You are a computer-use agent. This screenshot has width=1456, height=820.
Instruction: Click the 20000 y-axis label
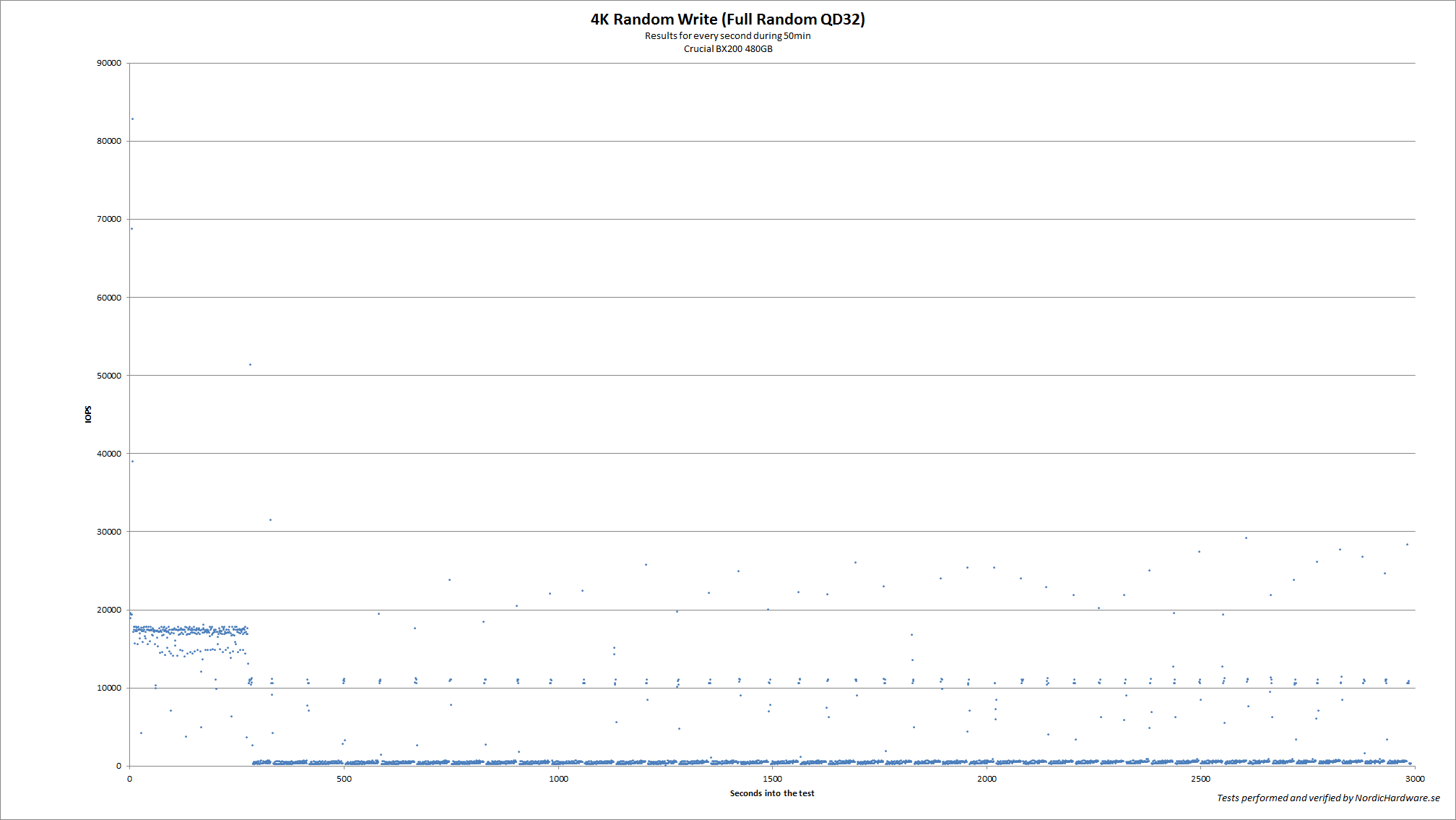[x=109, y=610]
